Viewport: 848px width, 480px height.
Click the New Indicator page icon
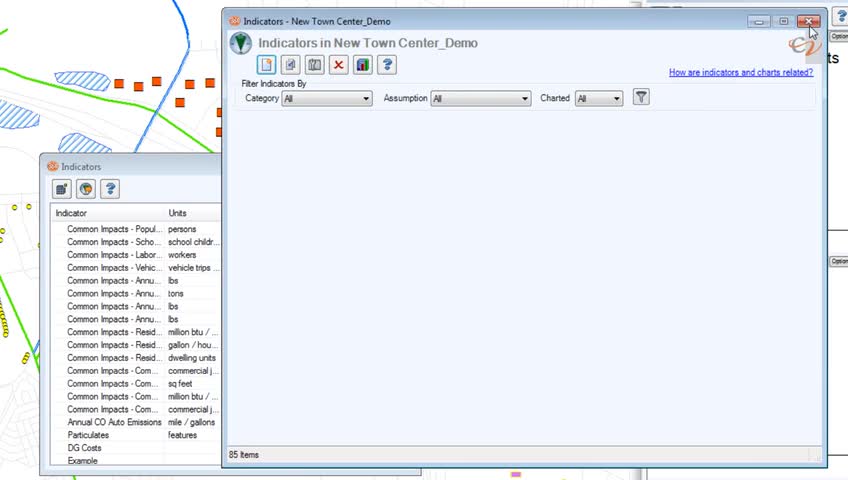pos(266,65)
